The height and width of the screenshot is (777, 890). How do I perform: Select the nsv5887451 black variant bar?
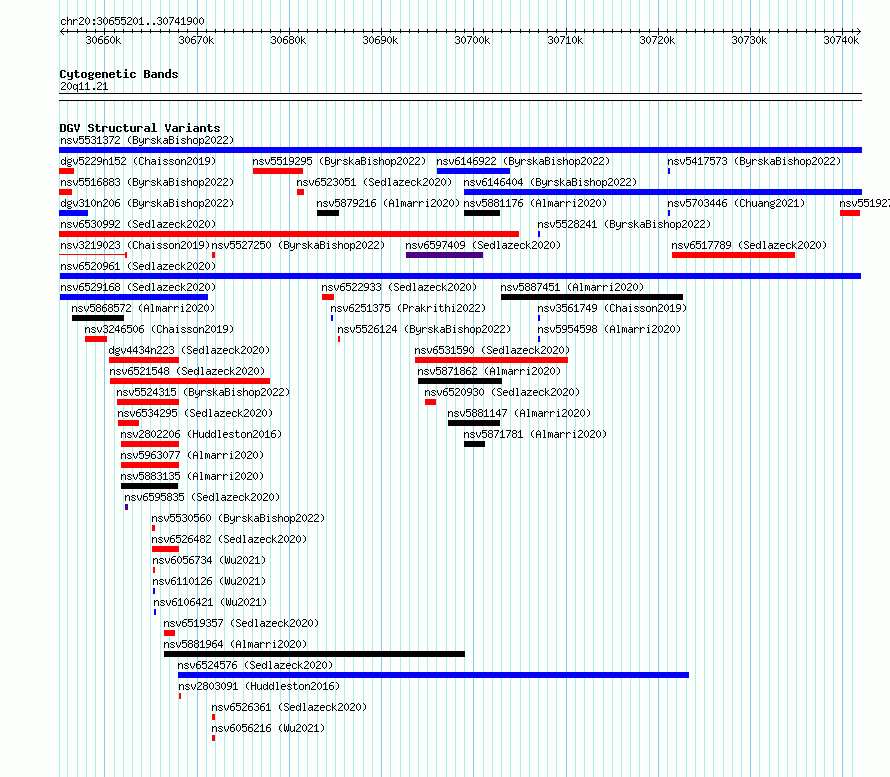tap(592, 297)
